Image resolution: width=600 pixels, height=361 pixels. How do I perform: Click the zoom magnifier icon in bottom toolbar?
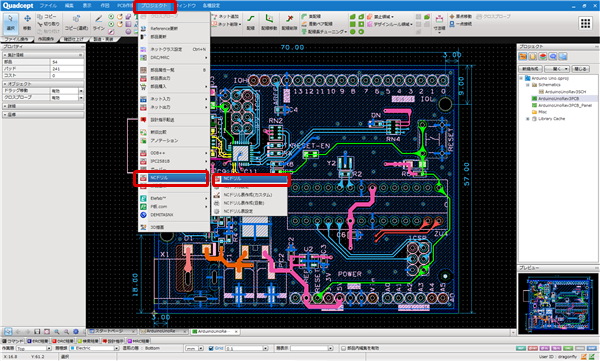[57, 332]
